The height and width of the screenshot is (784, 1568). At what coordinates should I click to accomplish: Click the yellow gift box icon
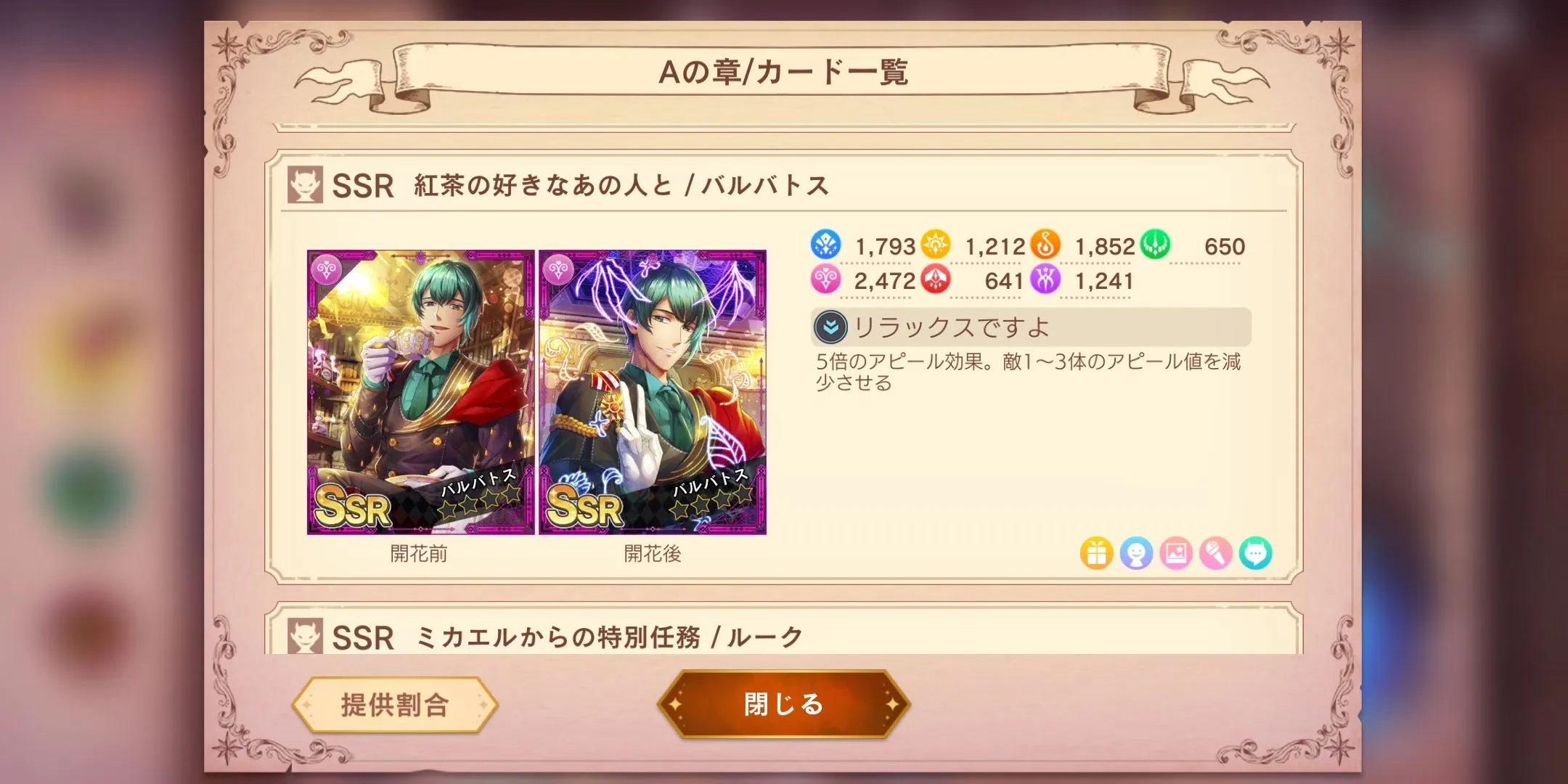[x=1096, y=554]
